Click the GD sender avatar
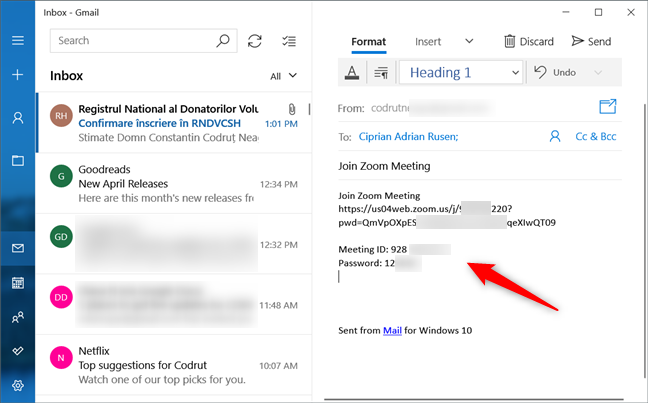 (x=61, y=236)
